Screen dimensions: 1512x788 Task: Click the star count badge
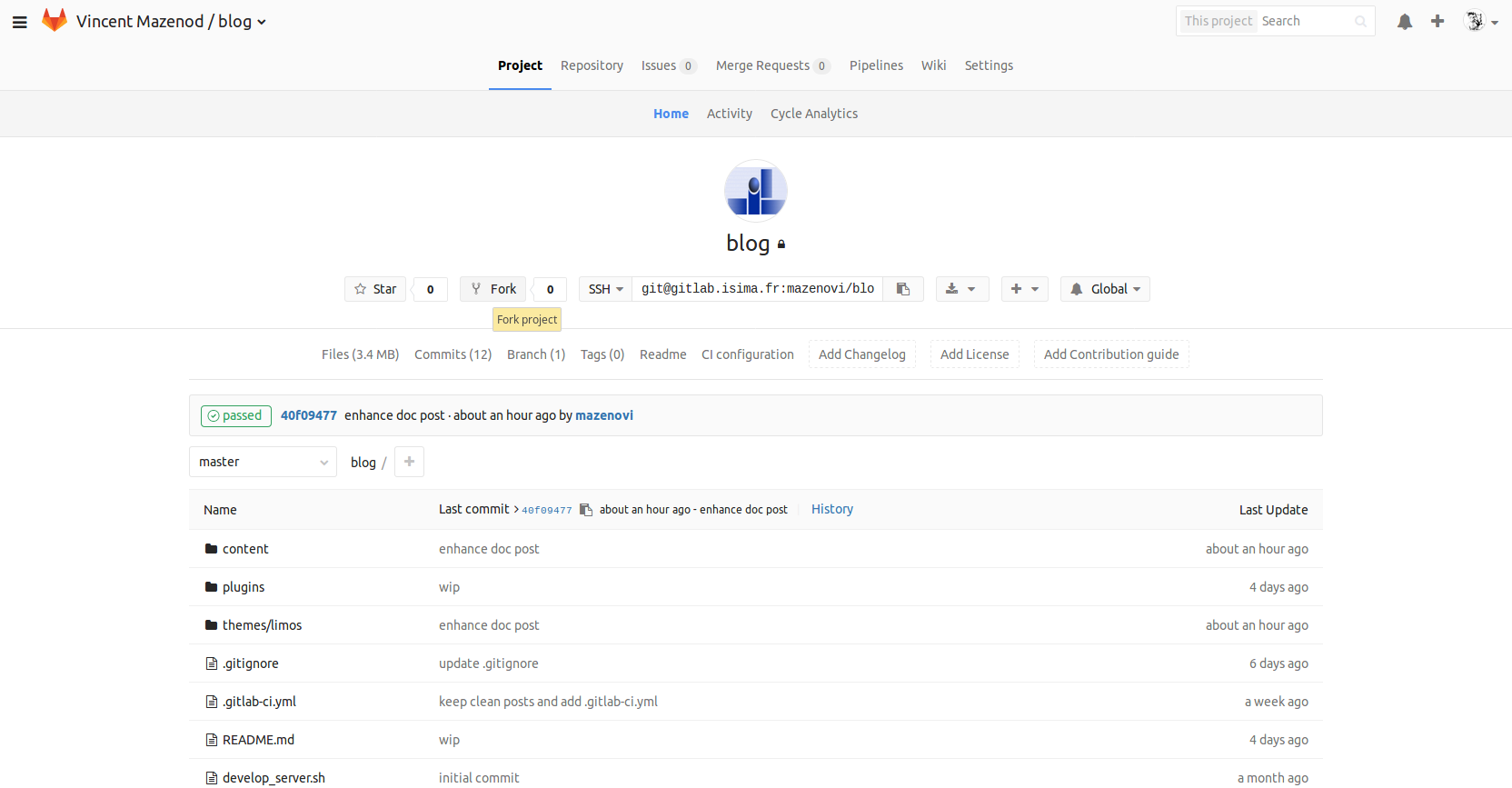tap(431, 289)
